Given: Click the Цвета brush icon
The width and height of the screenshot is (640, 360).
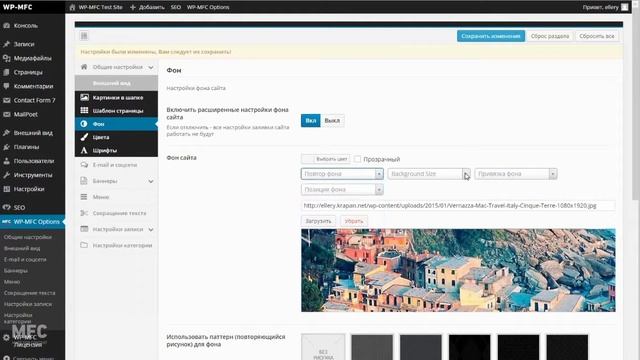Looking at the screenshot, I should coord(84,137).
